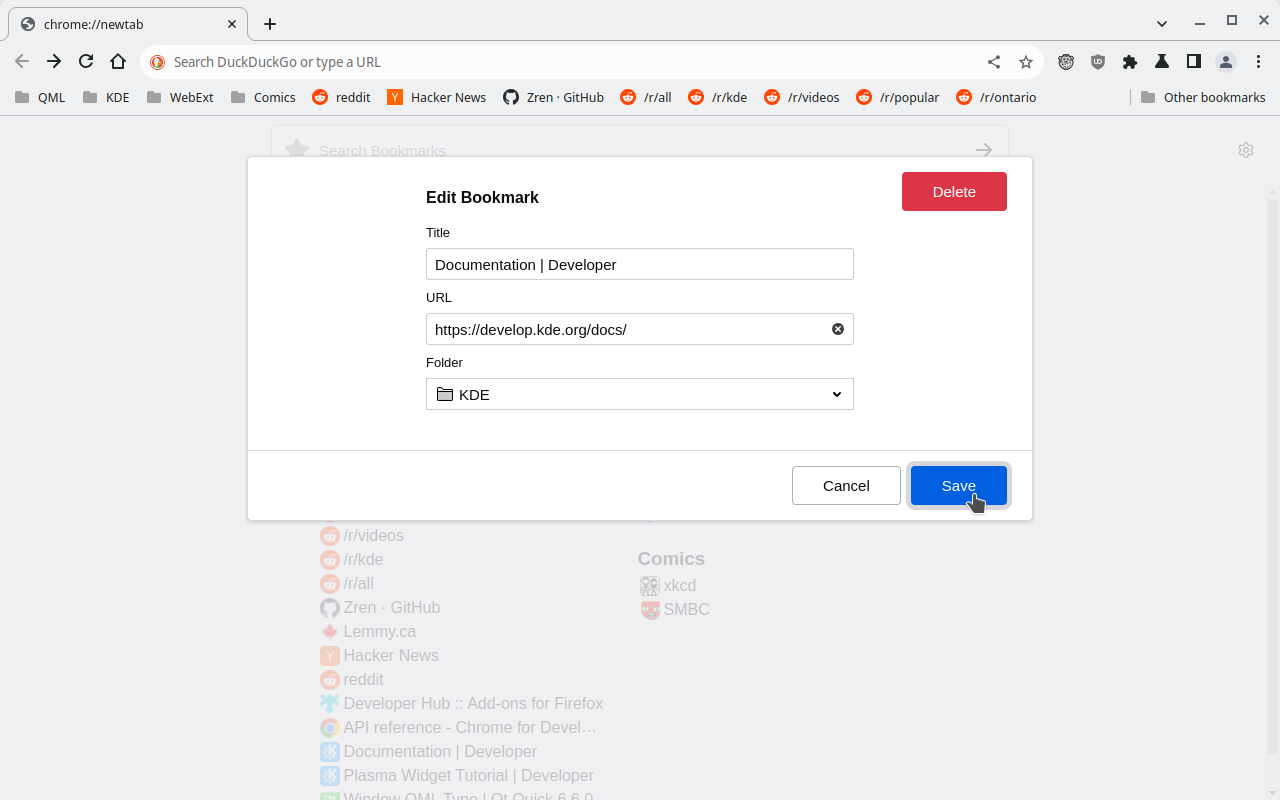Open Chrome's three-dot menu

pyautogui.click(x=1258, y=61)
